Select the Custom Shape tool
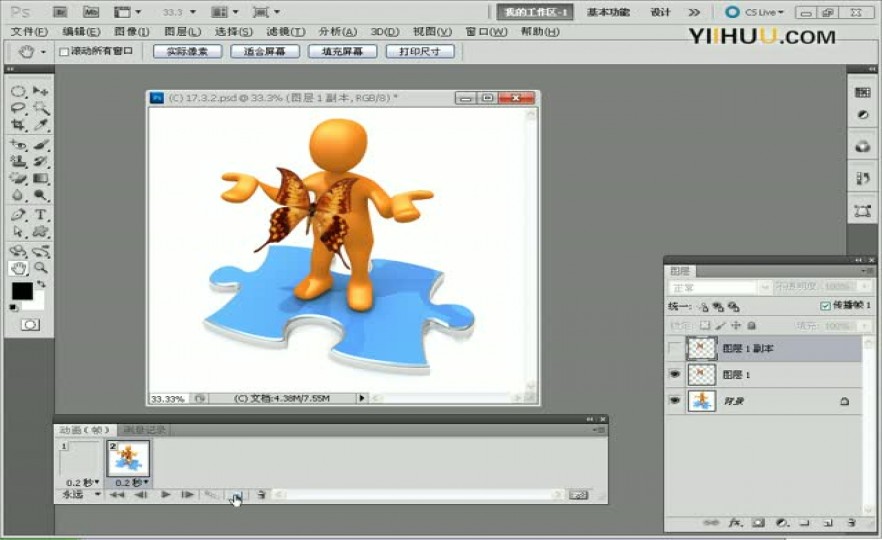The height and width of the screenshot is (540, 882). (x=40, y=231)
